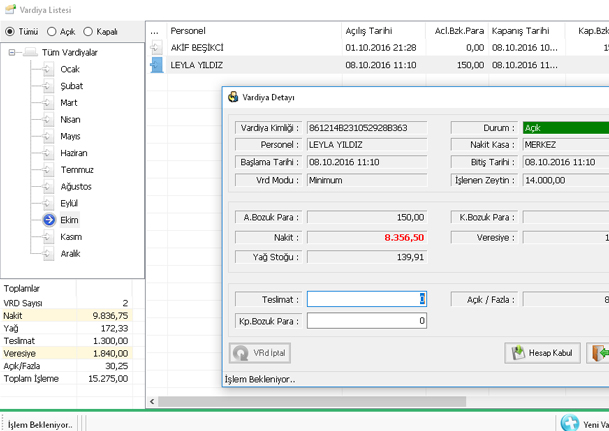Click the green Açık status field
The height and width of the screenshot is (431, 609).
(566, 128)
